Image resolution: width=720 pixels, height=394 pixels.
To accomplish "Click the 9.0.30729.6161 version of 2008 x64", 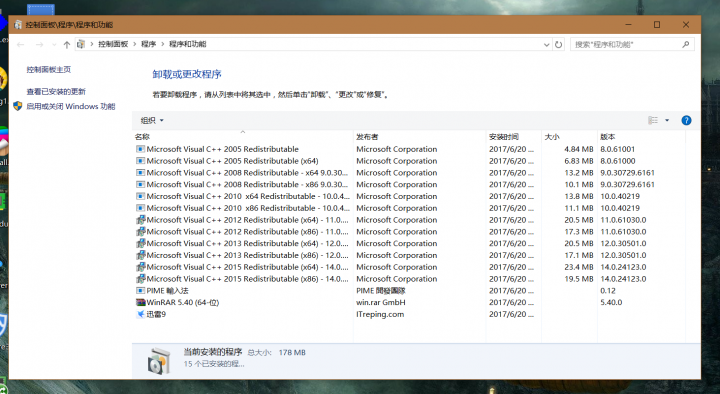I will click(x=627, y=173).
